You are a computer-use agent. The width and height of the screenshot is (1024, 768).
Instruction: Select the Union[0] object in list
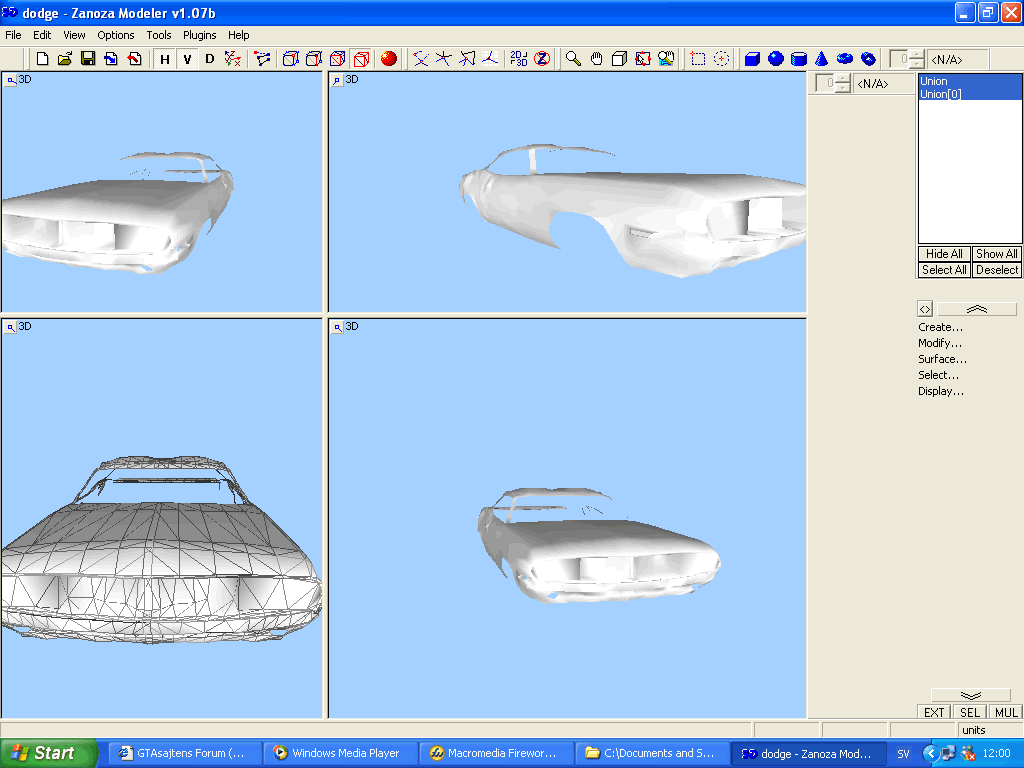(x=940, y=94)
